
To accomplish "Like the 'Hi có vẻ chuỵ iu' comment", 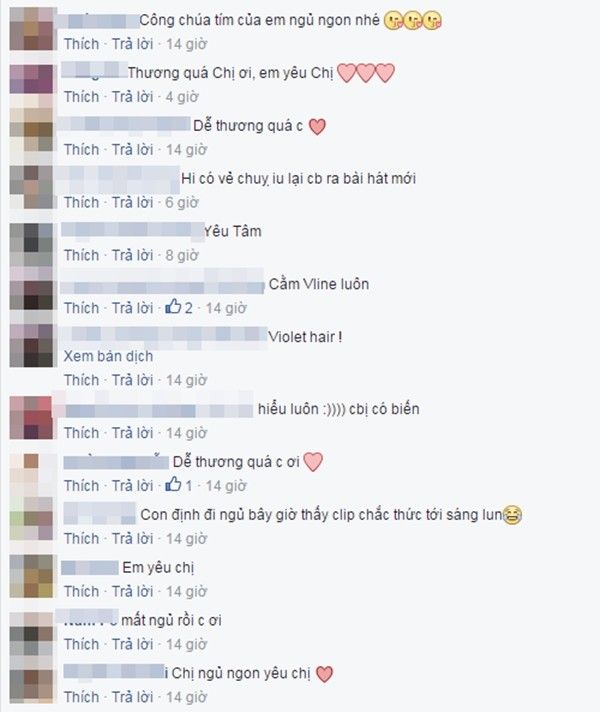I will tap(81, 202).
